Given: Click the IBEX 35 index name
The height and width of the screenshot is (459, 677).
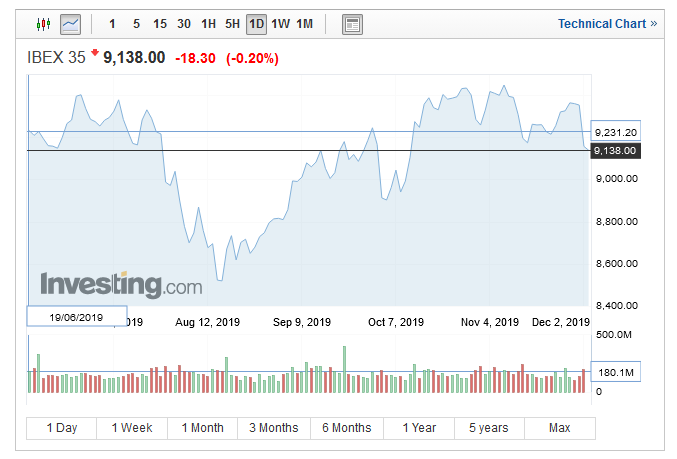Looking at the screenshot, I should tap(56, 57).
